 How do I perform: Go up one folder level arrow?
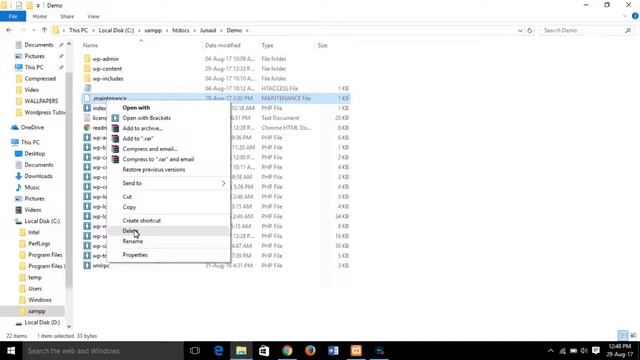point(44,30)
